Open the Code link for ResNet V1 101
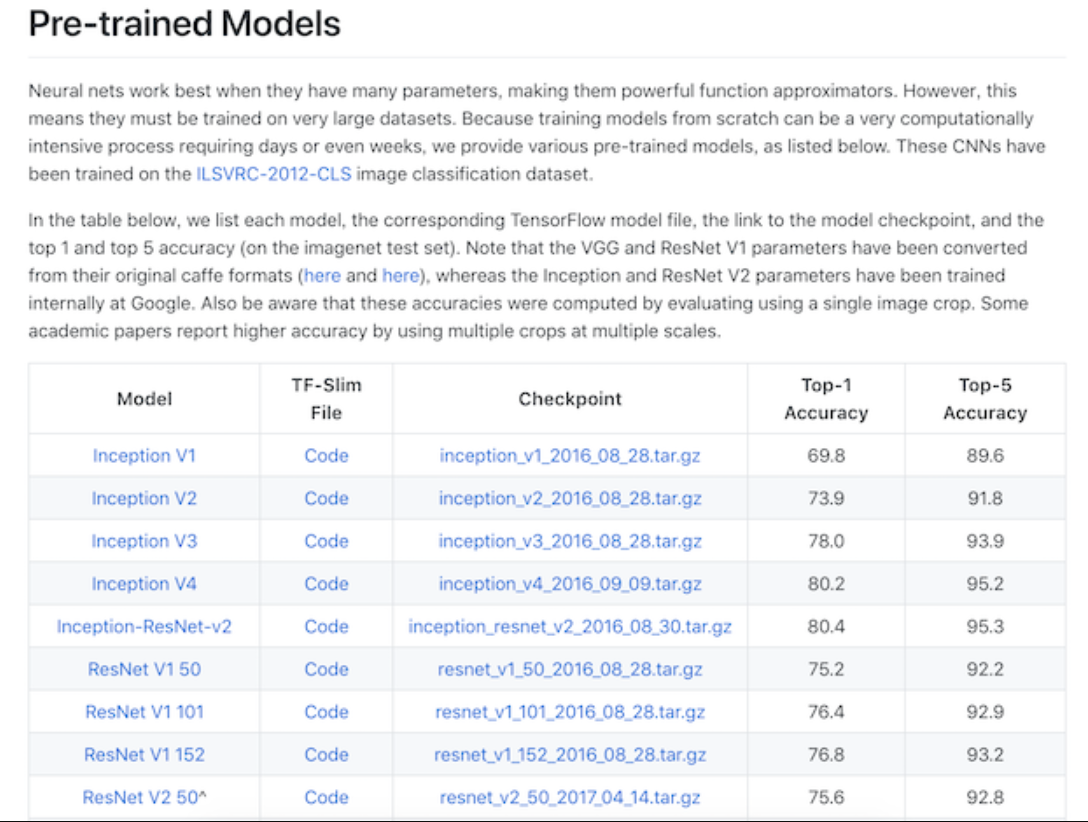The width and height of the screenshot is (1088, 822). point(326,712)
